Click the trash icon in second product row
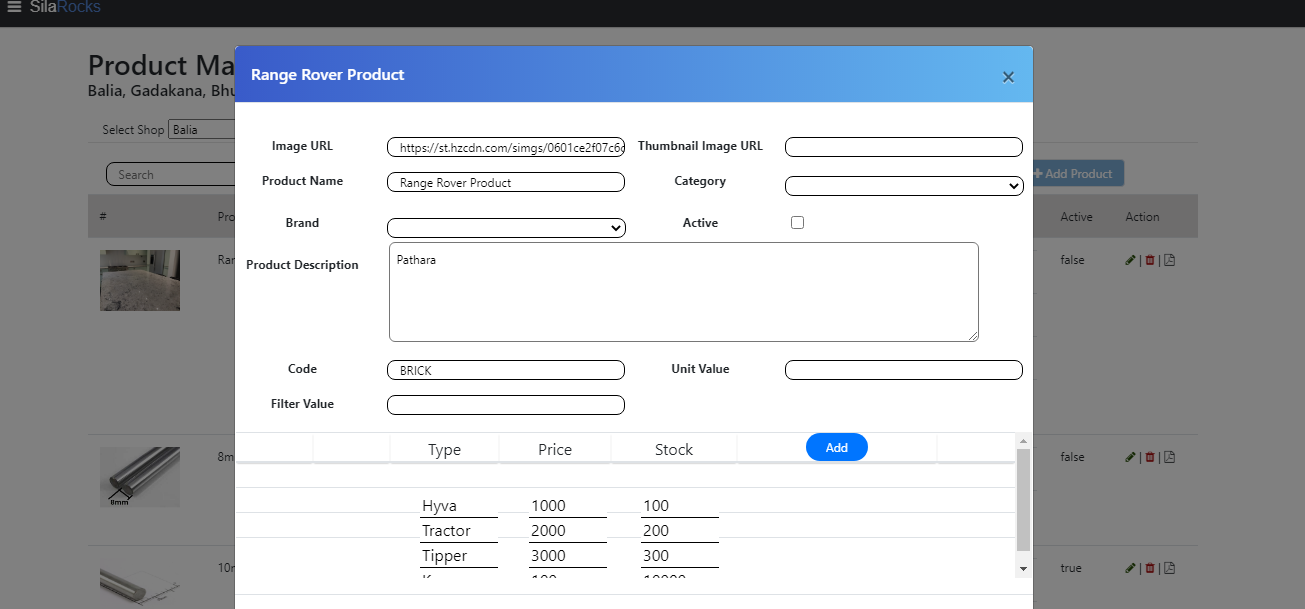1305x609 pixels. coord(1150,457)
